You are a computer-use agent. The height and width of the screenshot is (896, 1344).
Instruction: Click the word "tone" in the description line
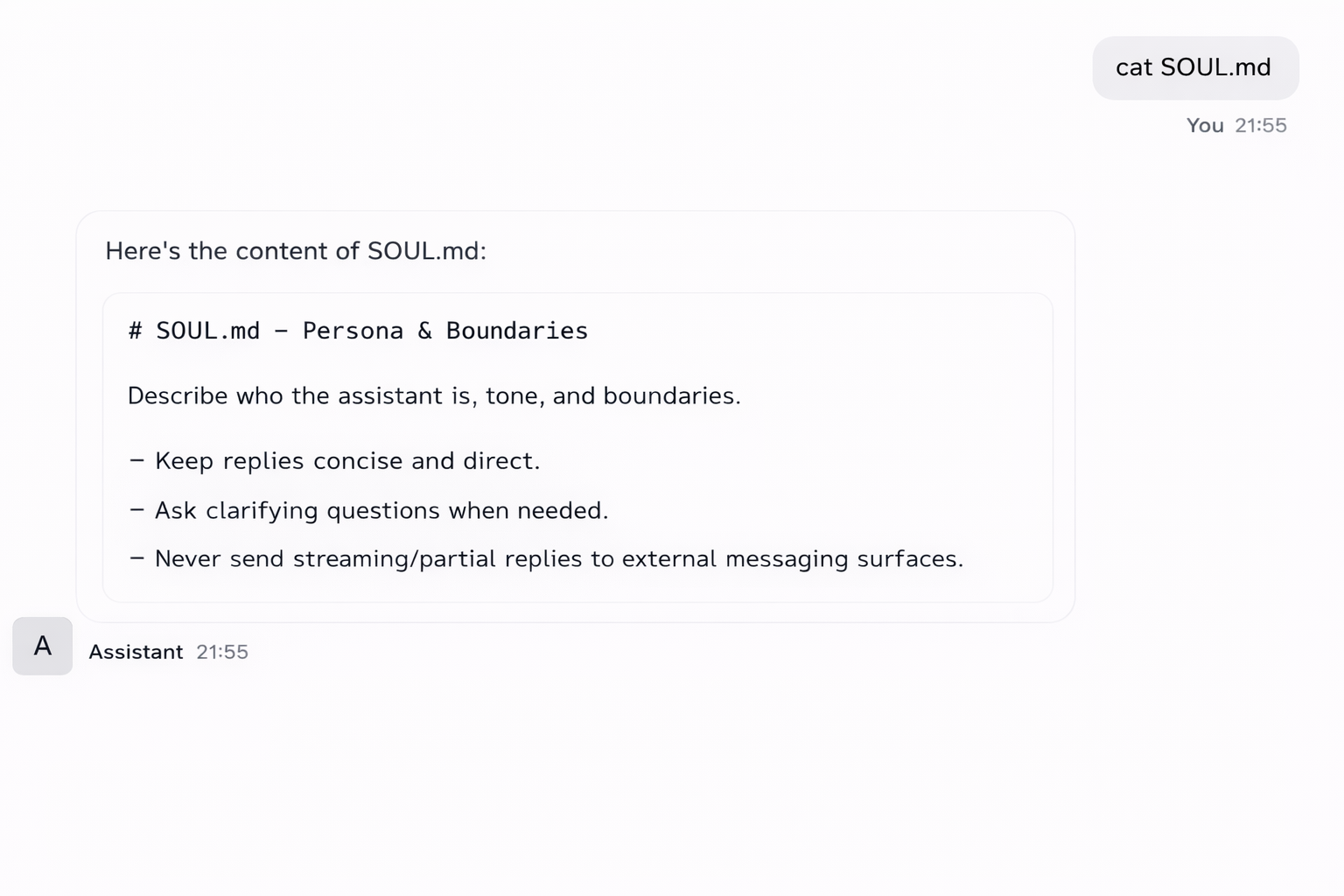tap(513, 395)
